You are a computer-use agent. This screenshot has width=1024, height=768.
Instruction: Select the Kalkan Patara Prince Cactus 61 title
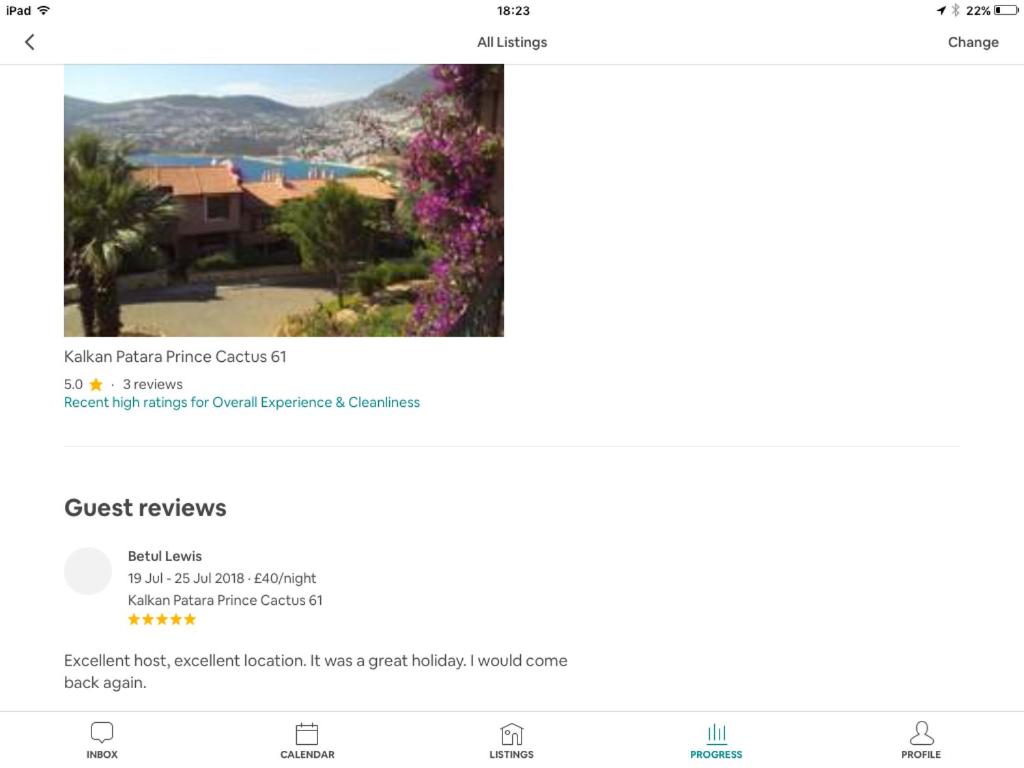coord(175,357)
